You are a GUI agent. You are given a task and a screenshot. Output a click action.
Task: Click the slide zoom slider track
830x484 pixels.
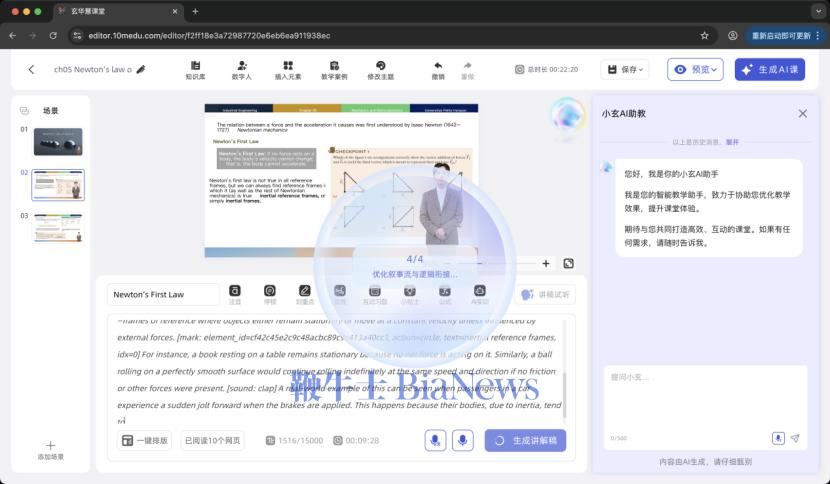(492, 263)
